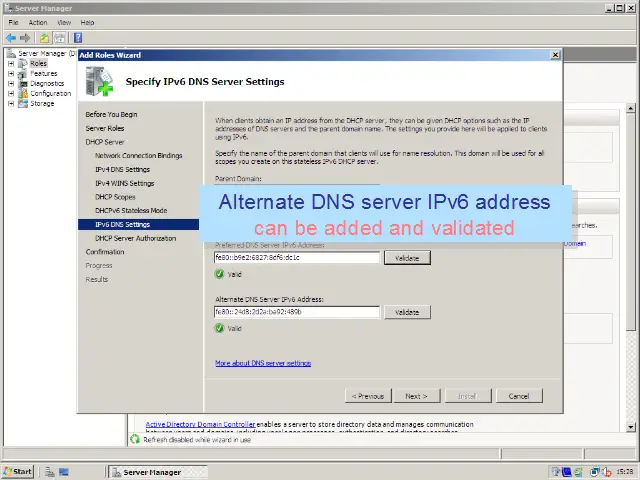Select the Storage tree icon
Screen dimensions: 640x480
coord(23,104)
